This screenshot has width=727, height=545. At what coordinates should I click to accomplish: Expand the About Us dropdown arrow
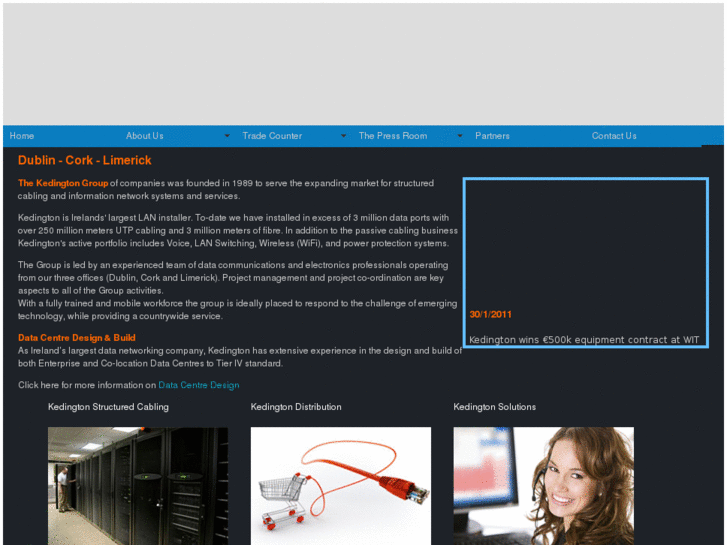[227, 136]
